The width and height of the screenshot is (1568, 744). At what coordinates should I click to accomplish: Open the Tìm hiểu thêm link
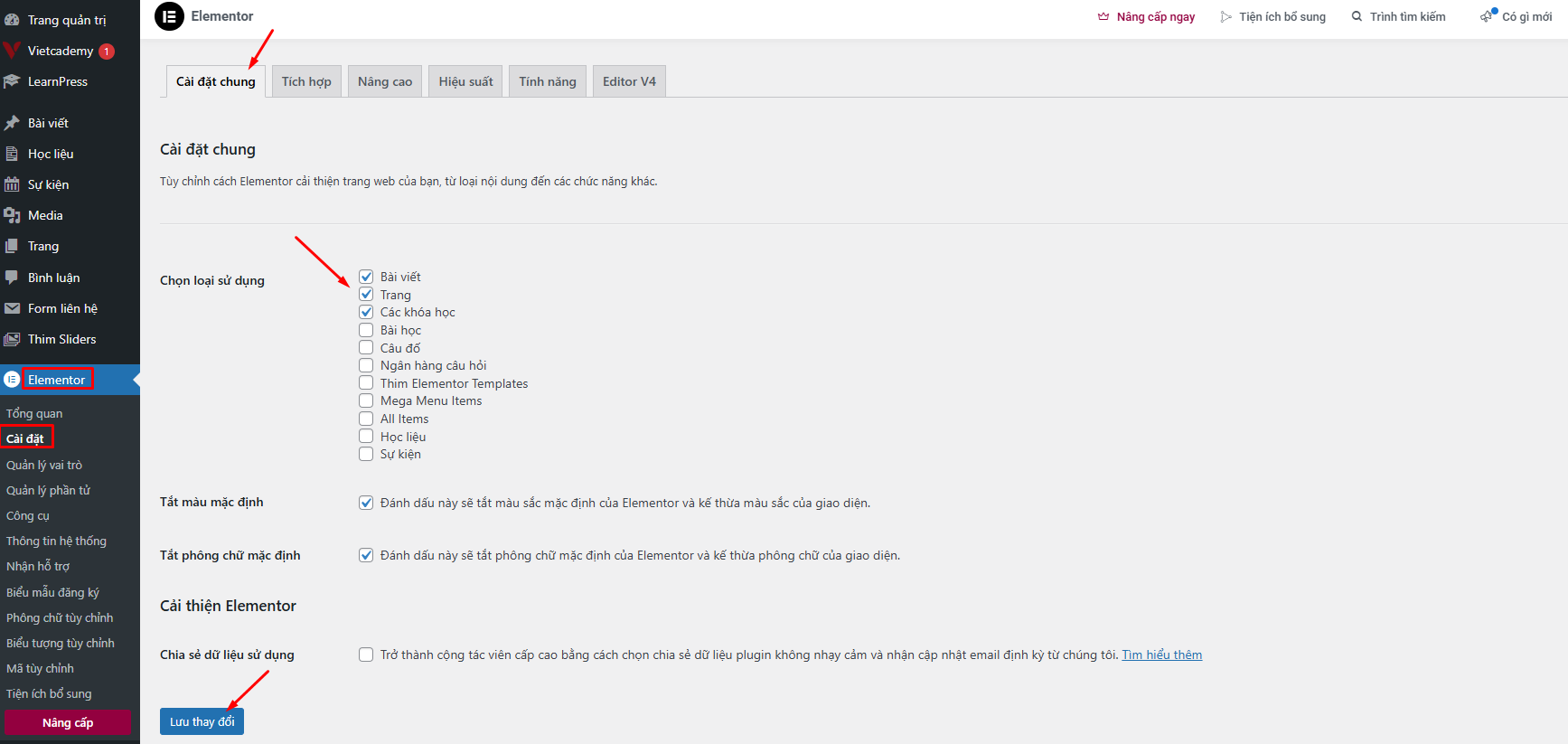pos(1162,655)
